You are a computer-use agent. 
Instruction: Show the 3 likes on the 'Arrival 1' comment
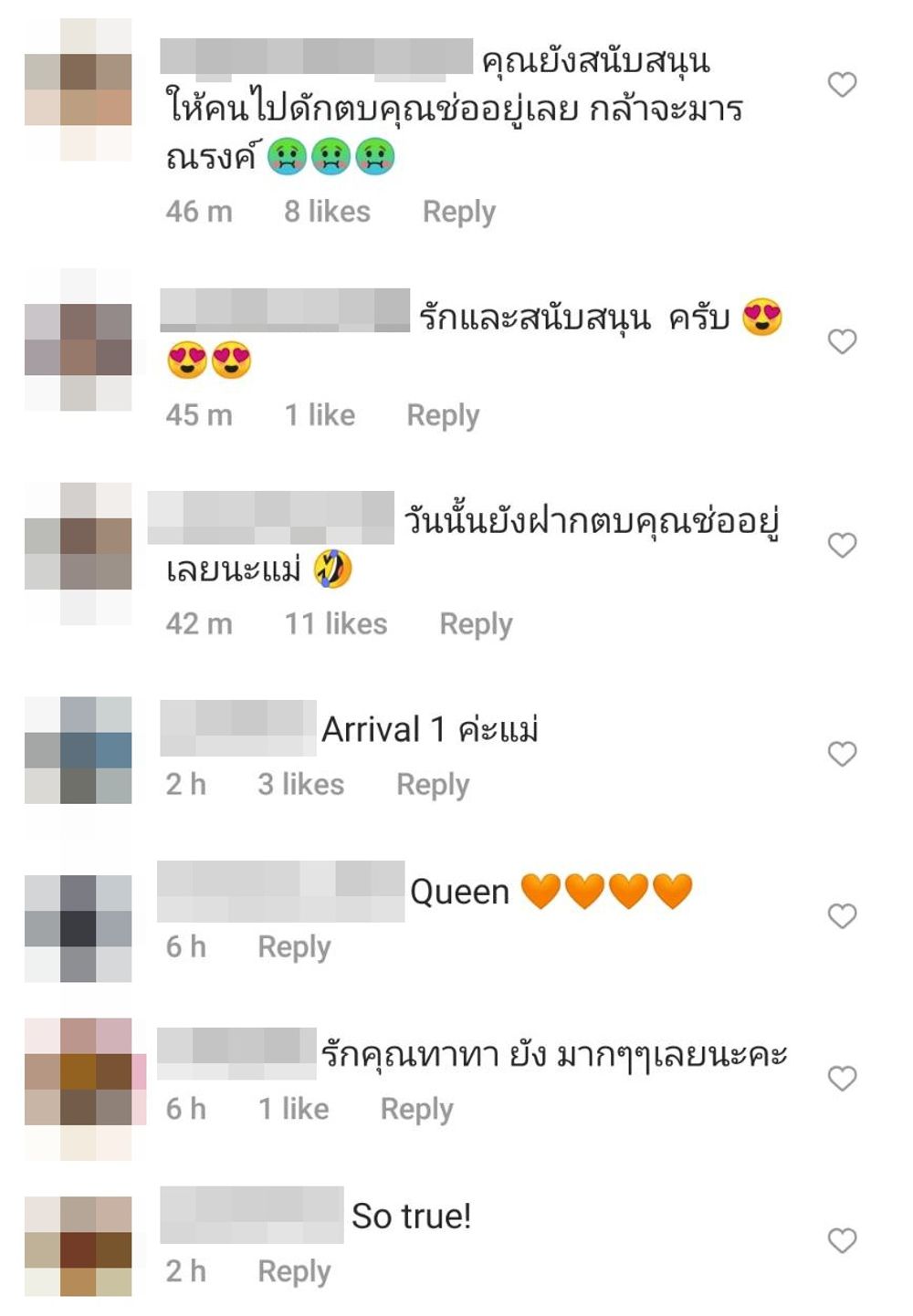300,785
